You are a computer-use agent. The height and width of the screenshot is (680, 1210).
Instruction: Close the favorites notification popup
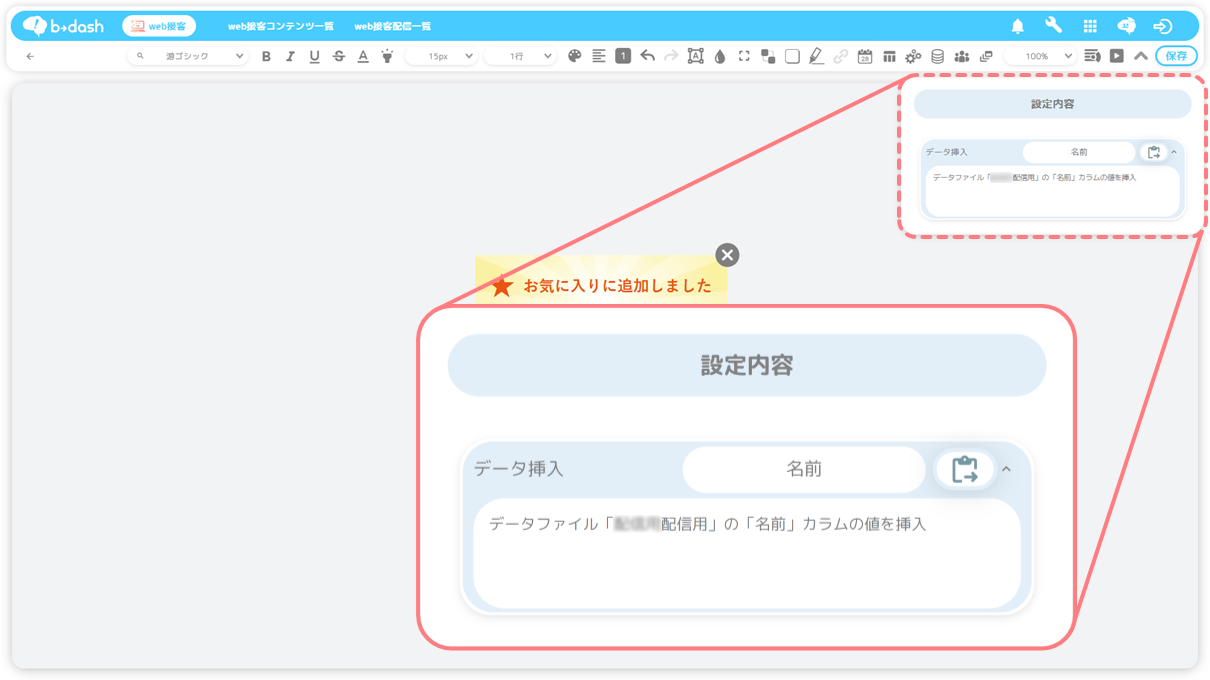click(x=728, y=255)
